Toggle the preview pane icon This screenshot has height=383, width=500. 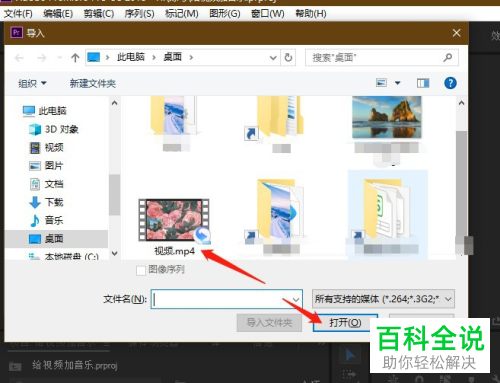pos(423,83)
